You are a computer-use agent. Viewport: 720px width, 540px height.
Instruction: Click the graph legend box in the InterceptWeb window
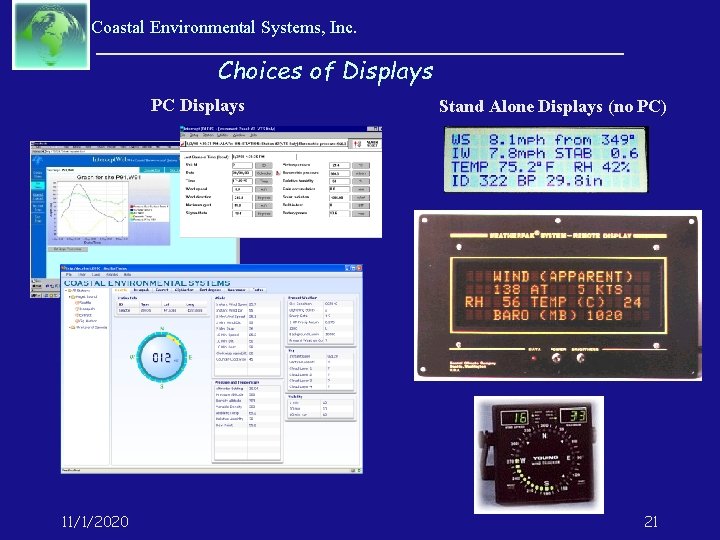[x=149, y=214]
